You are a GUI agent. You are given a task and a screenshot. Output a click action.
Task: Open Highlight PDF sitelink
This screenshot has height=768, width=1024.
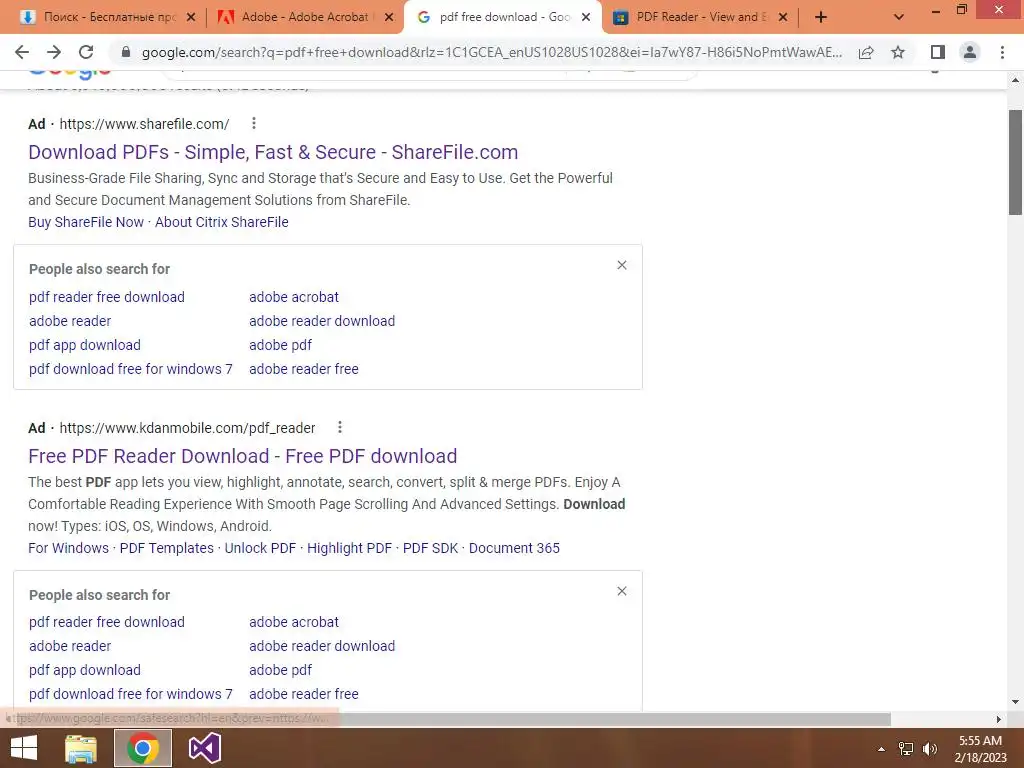click(349, 548)
